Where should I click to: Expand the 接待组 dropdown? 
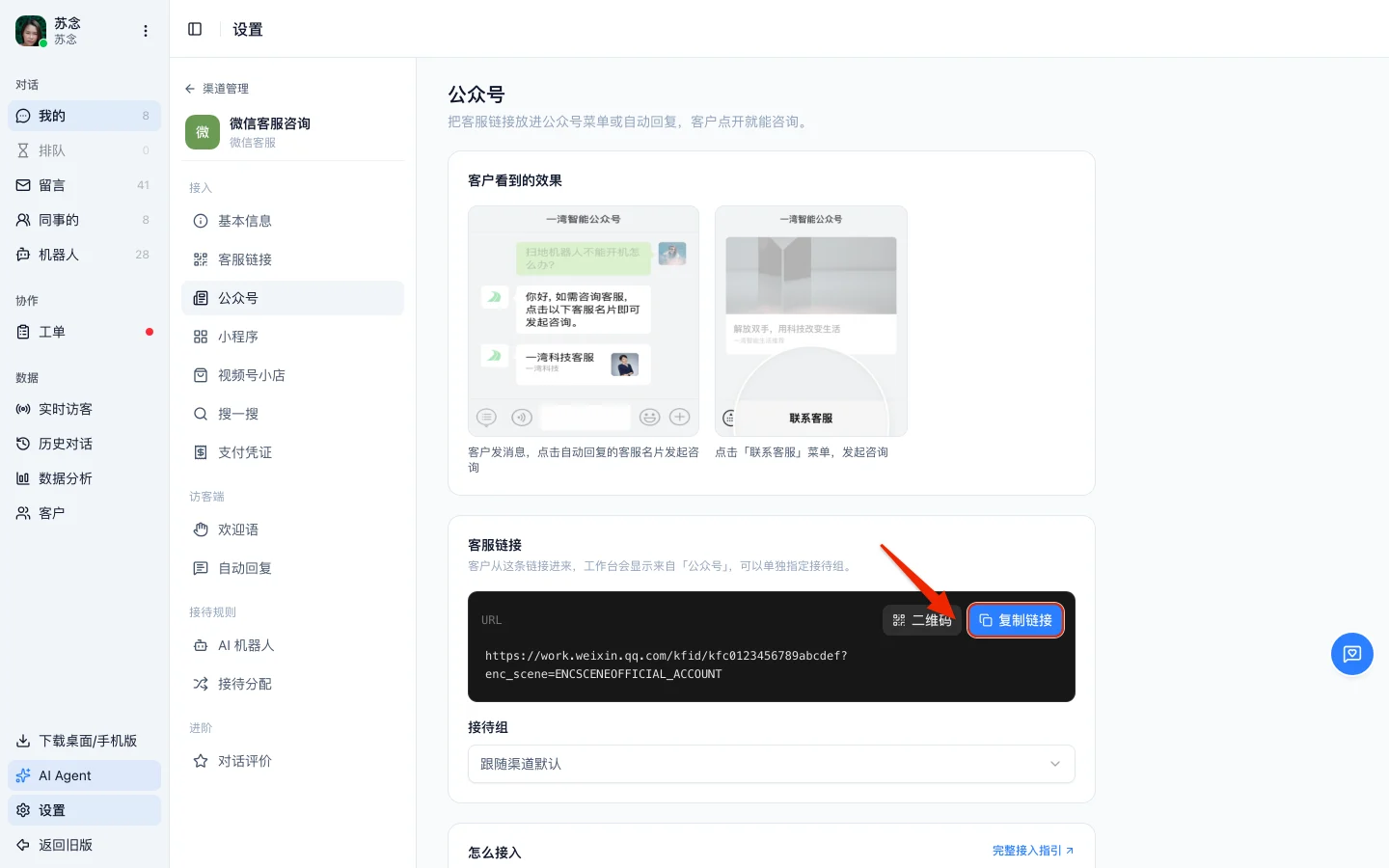[772, 764]
